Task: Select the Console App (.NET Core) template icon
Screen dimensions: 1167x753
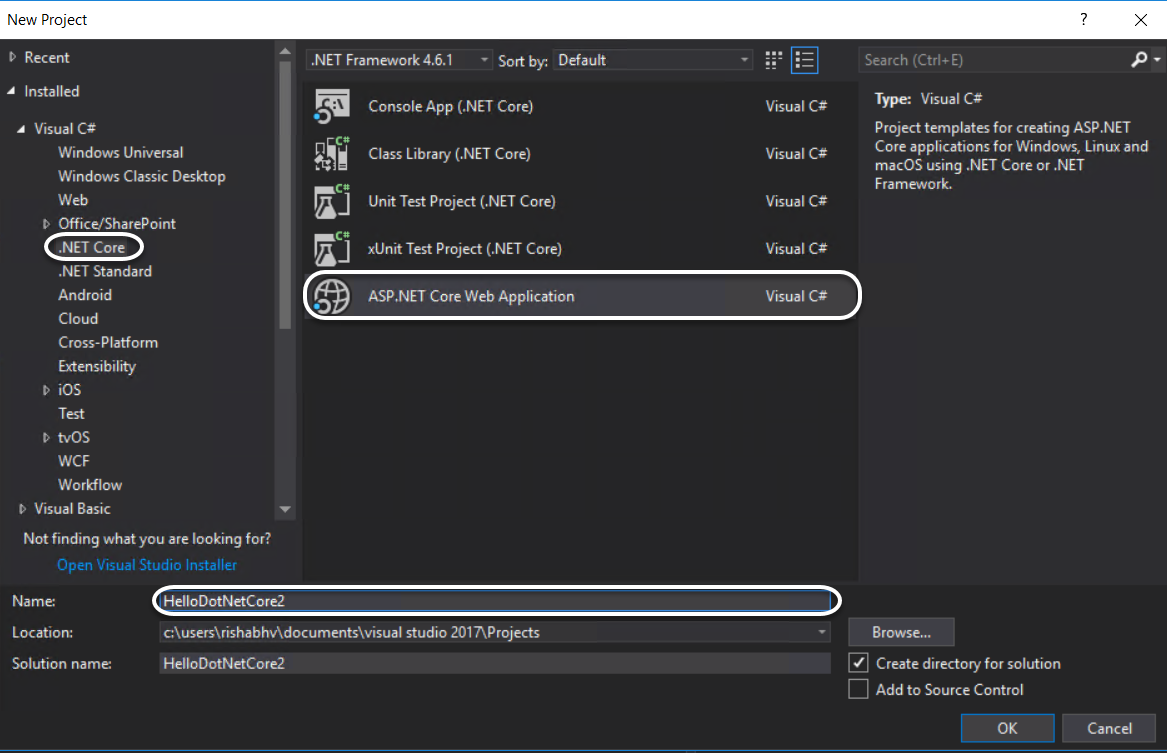Action: point(331,106)
